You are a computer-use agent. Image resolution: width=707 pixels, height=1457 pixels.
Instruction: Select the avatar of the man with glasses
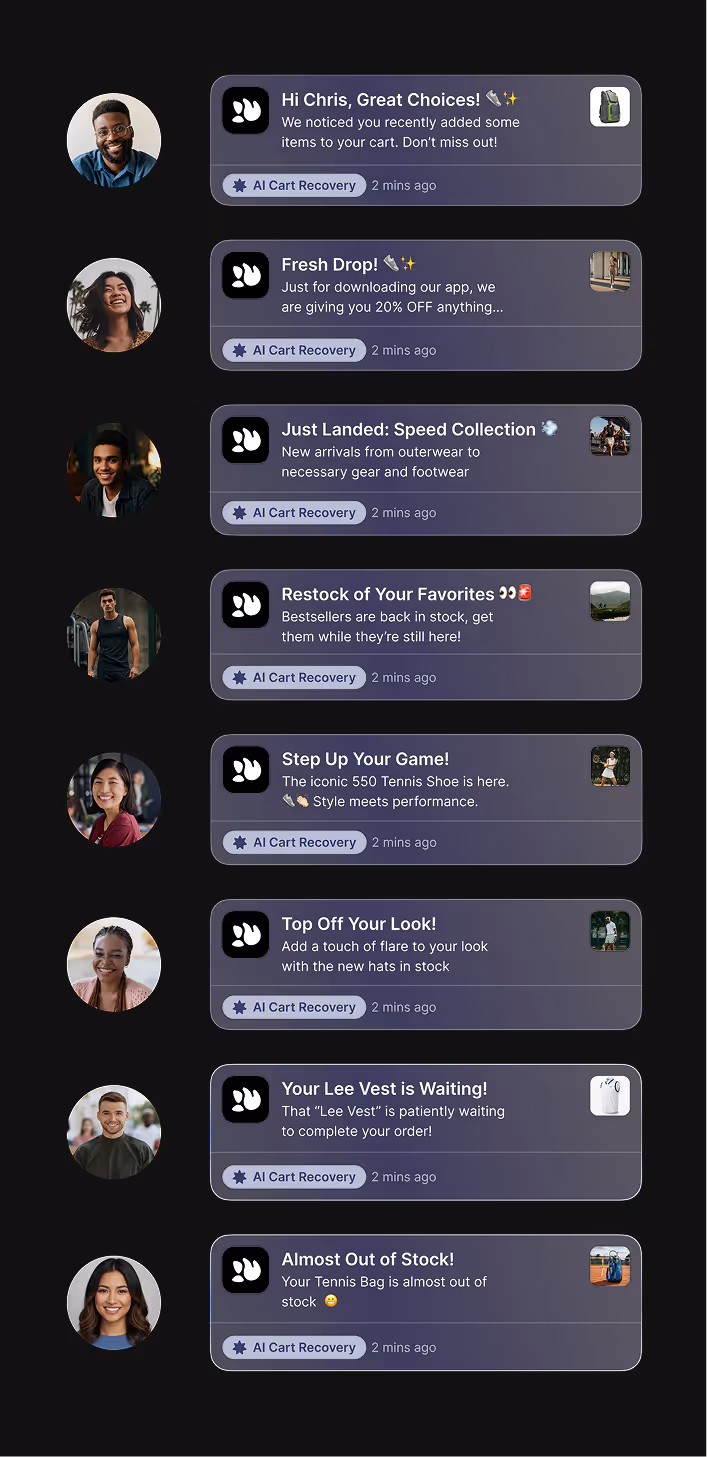click(x=114, y=141)
